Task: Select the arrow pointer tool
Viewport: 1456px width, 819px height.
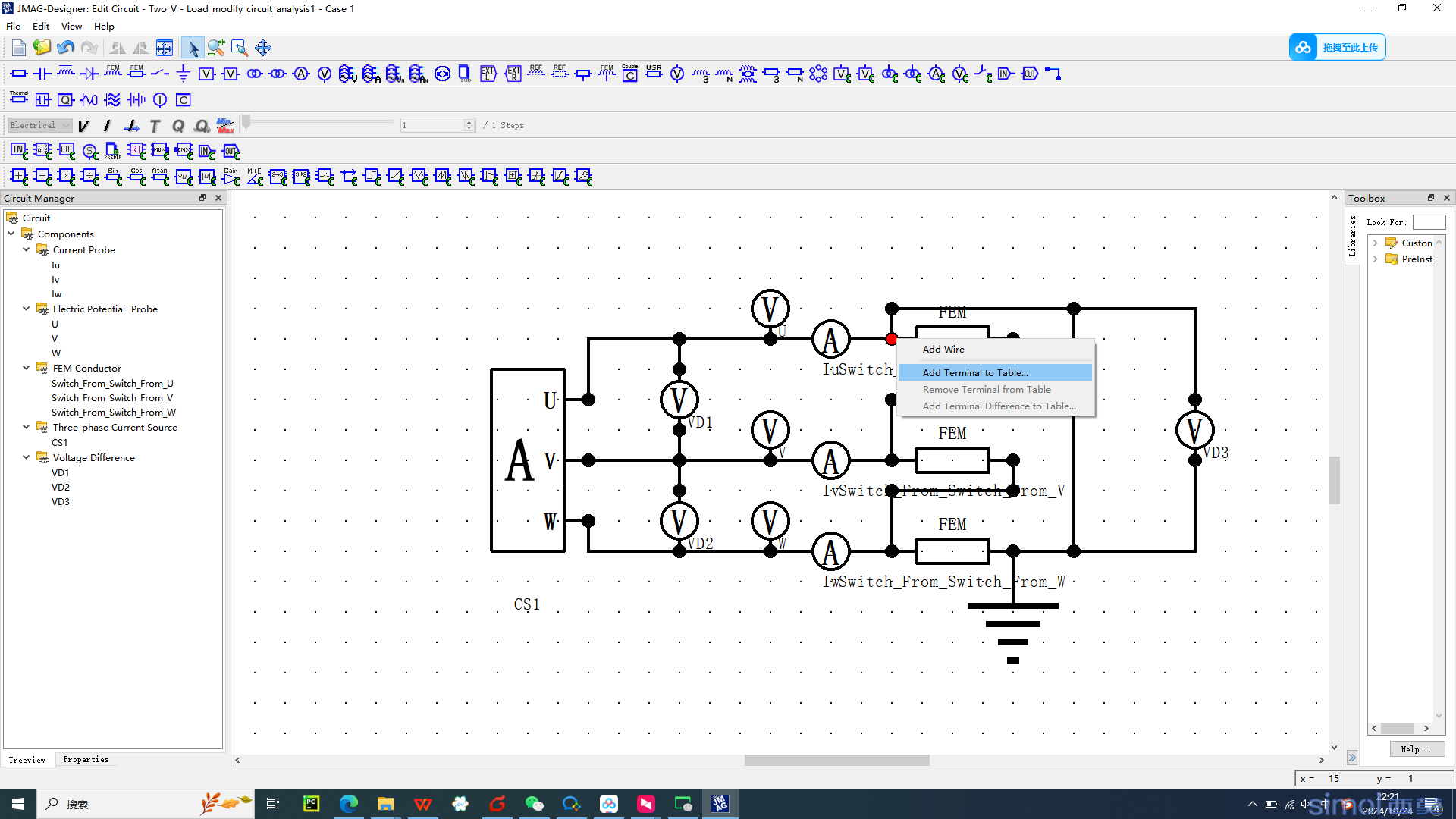Action: click(193, 48)
